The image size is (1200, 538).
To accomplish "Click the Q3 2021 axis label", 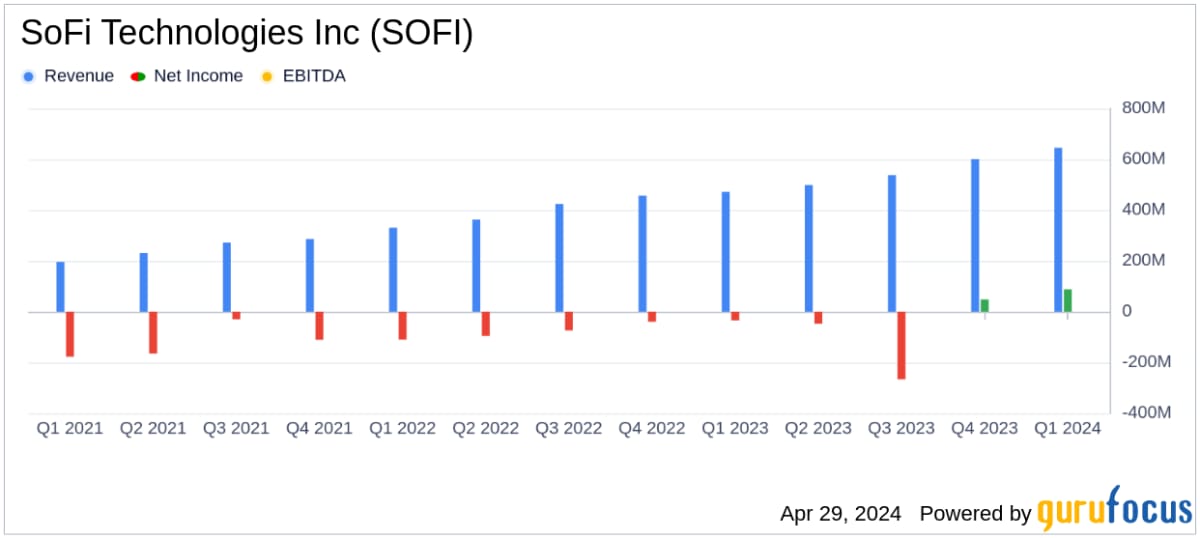I will coord(236,428).
